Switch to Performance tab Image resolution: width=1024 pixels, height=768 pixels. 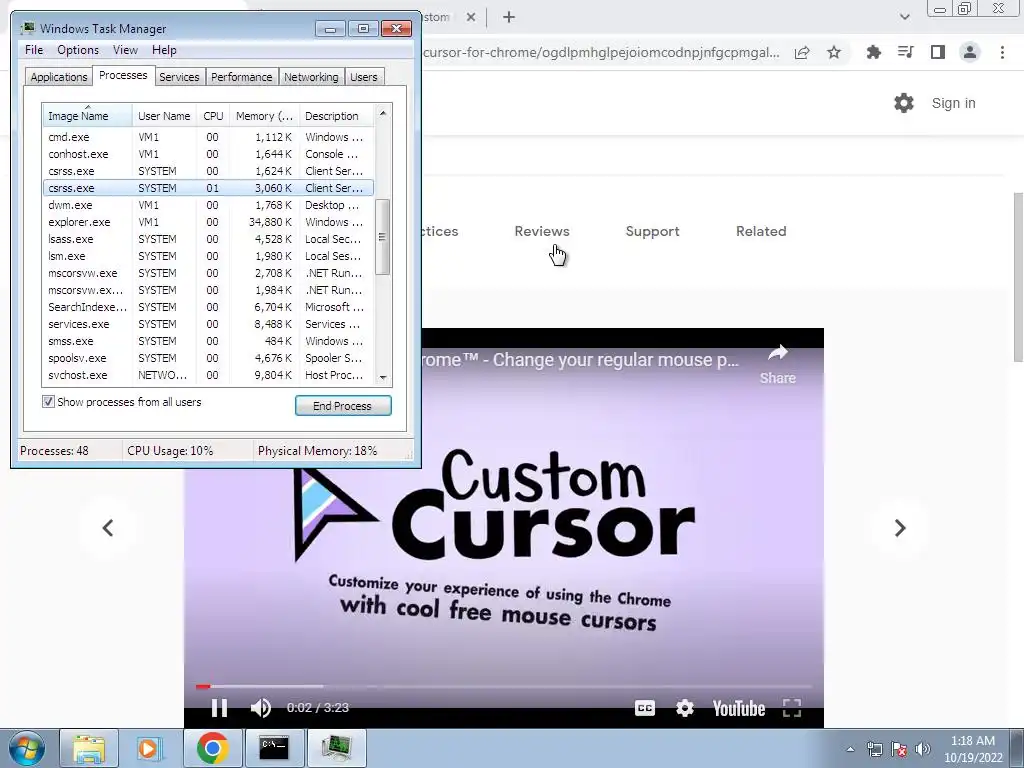click(x=242, y=77)
